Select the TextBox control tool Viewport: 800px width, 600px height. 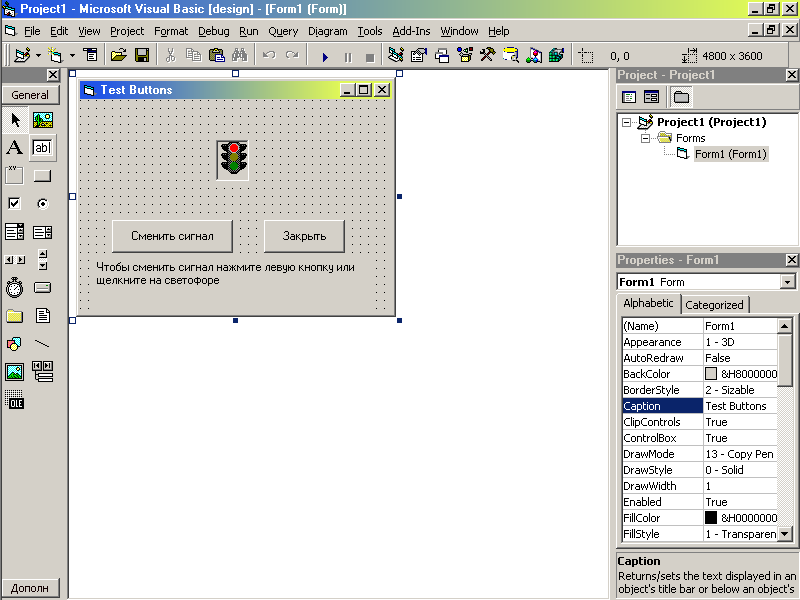click(x=43, y=148)
